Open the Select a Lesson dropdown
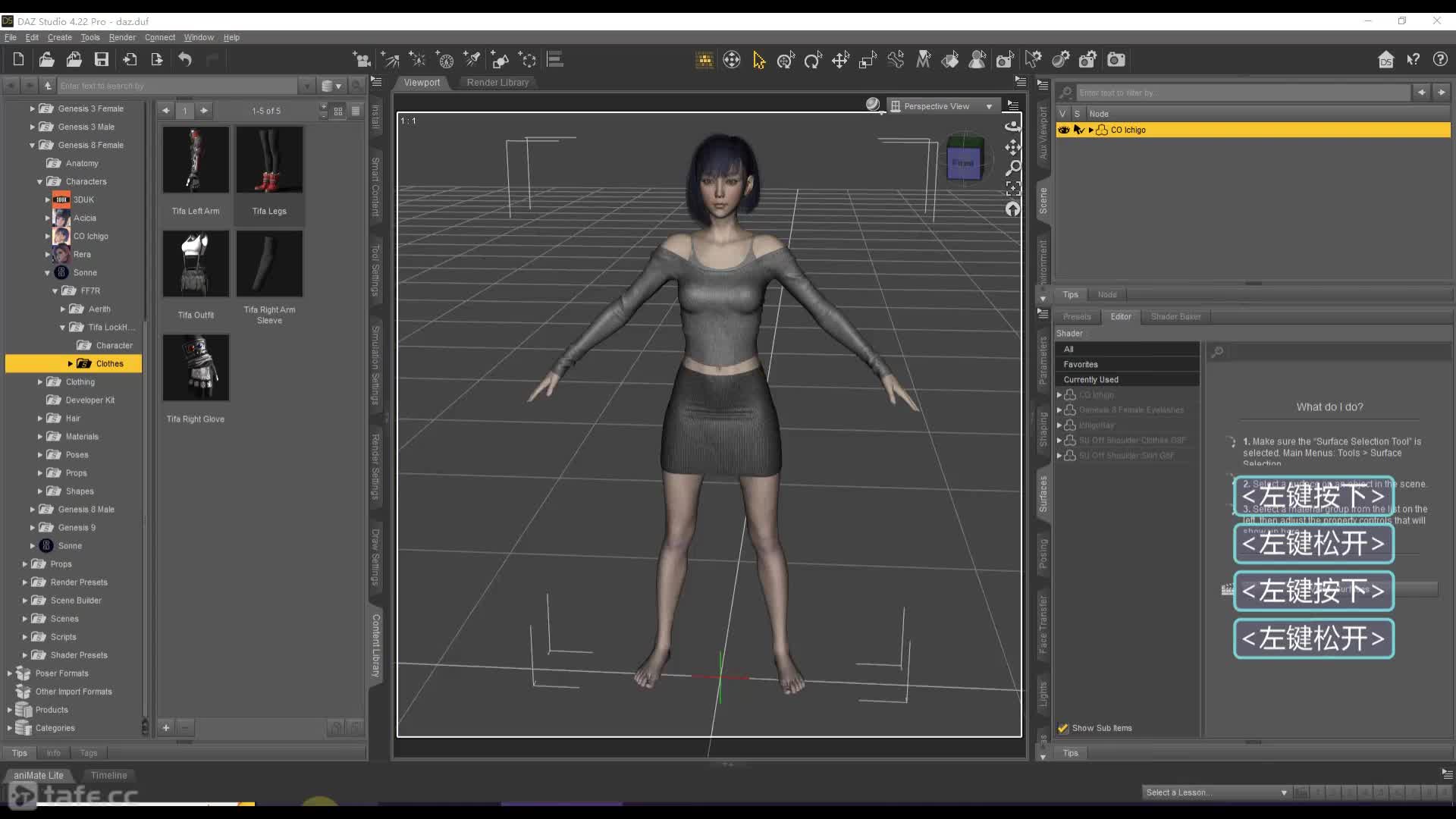The height and width of the screenshot is (819, 1456). [1216, 792]
